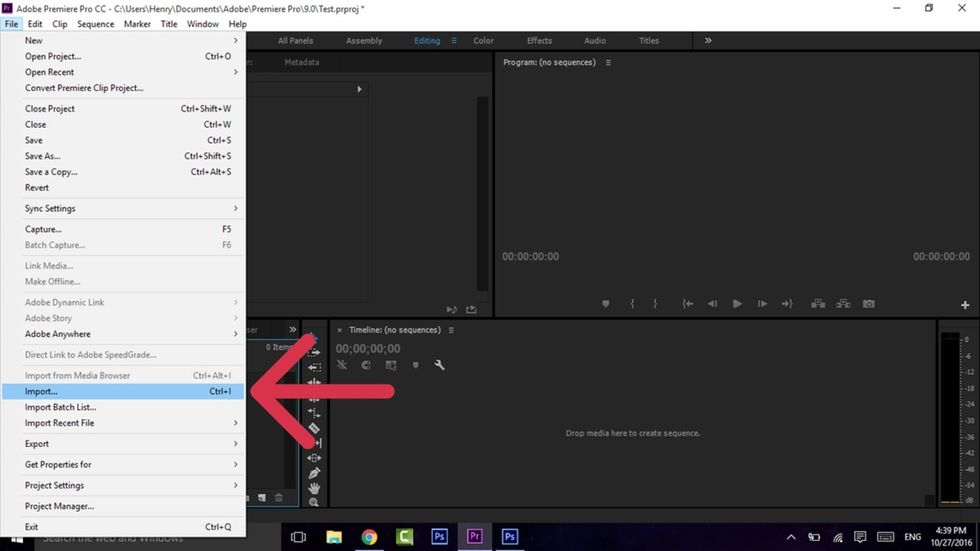This screenshot has width=980, height=551.
Task: Click the trash icon in Project panel
Action: coord(279,498)
